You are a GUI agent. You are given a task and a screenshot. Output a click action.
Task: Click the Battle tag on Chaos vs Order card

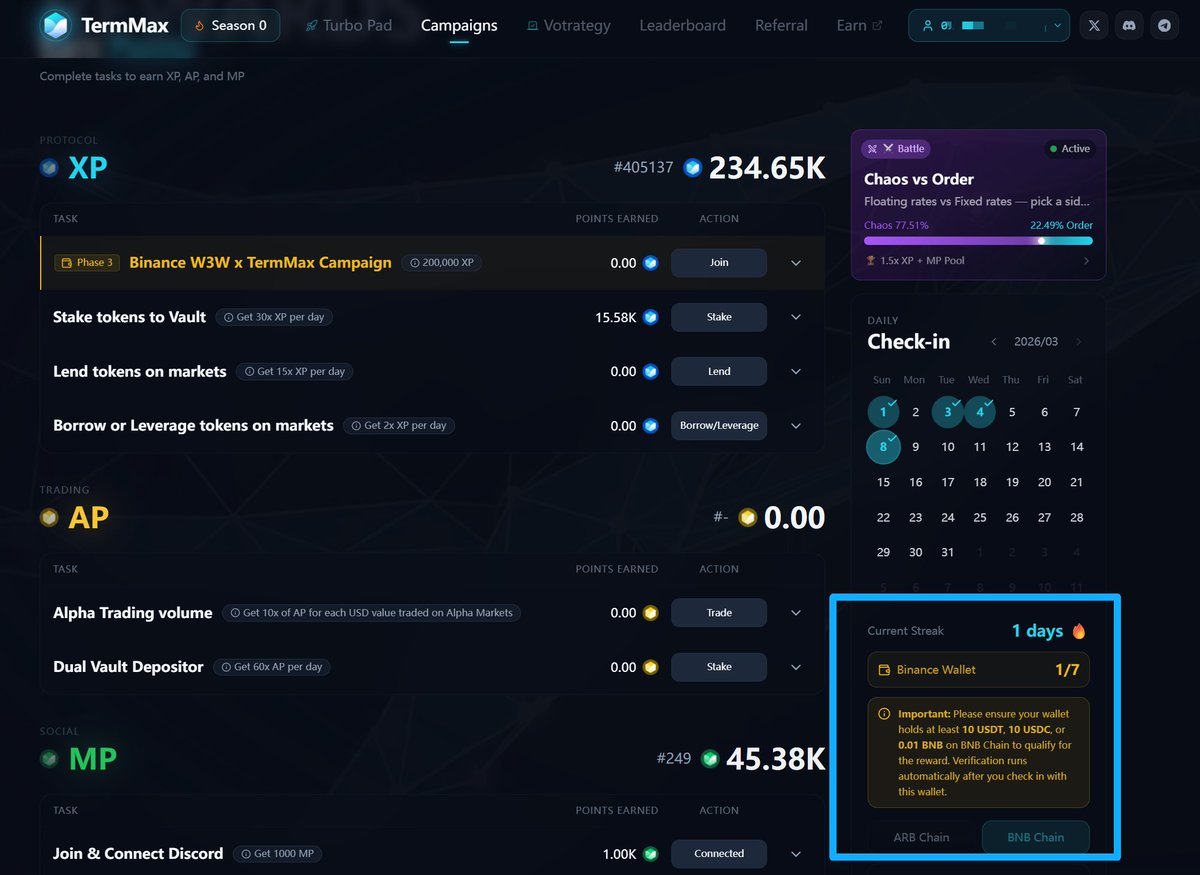tap(897, 149)
